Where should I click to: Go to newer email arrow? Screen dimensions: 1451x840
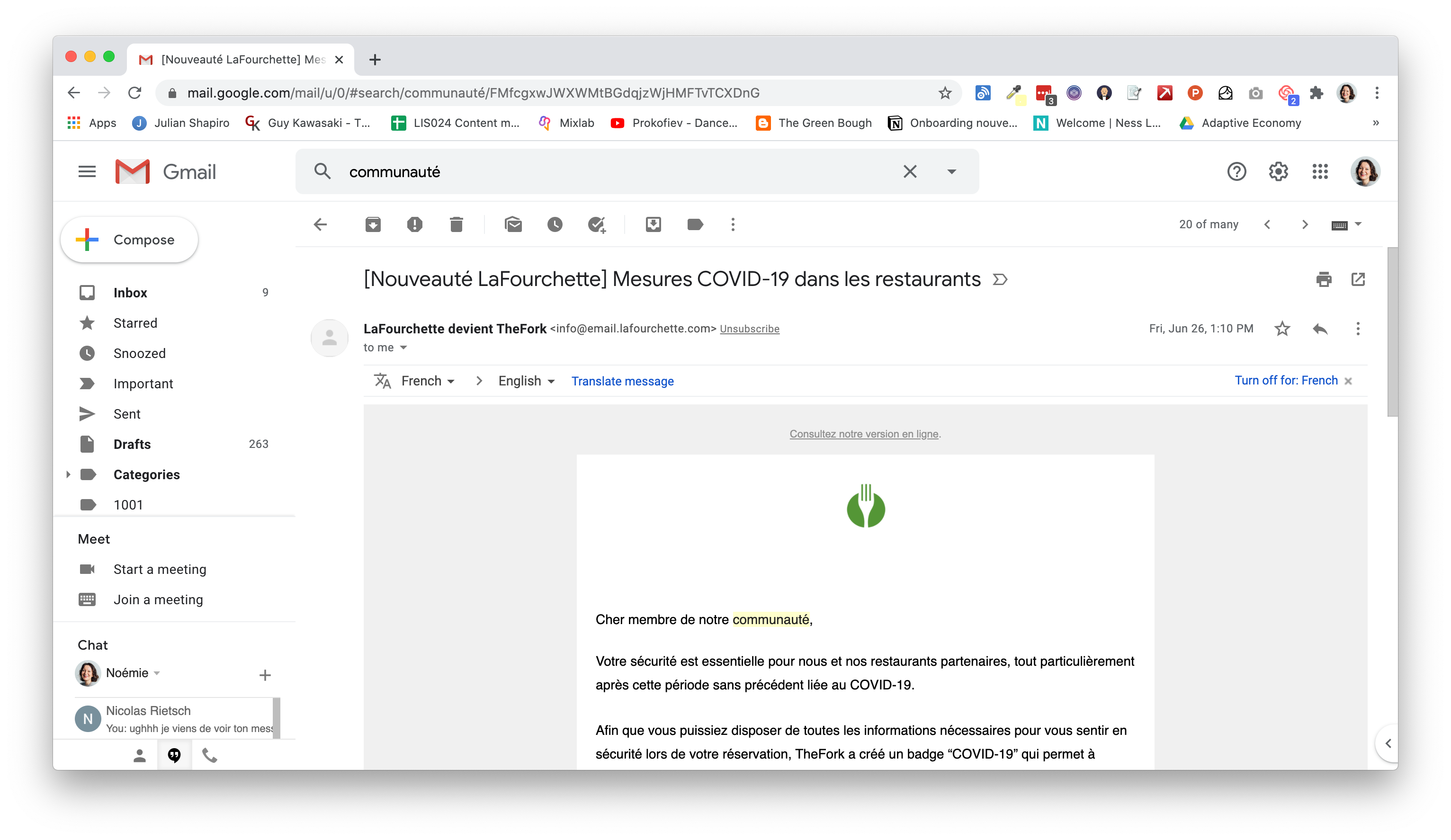point(1267,224)
